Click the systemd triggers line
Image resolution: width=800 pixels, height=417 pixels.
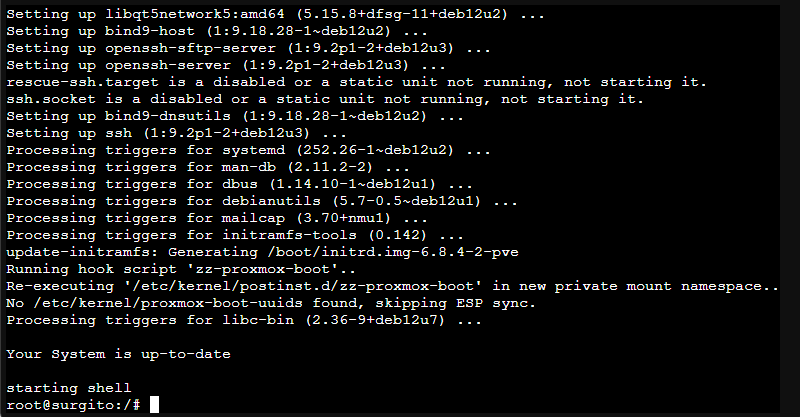click(x=247, y=150)
